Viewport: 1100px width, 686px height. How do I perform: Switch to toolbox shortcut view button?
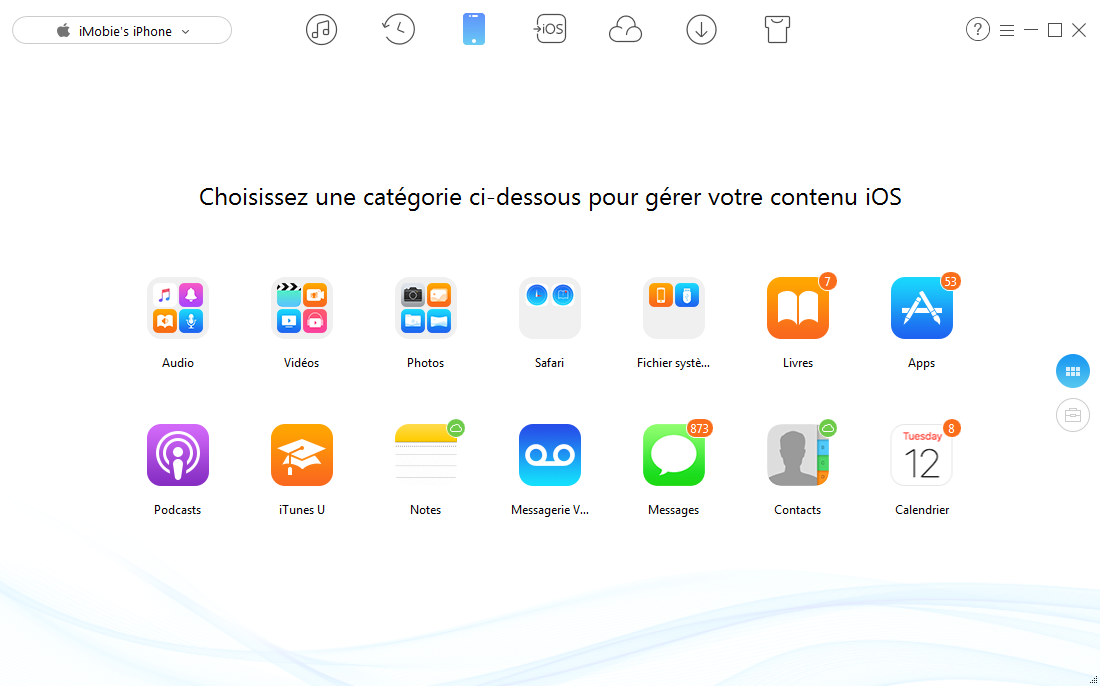pos(1073,415)
